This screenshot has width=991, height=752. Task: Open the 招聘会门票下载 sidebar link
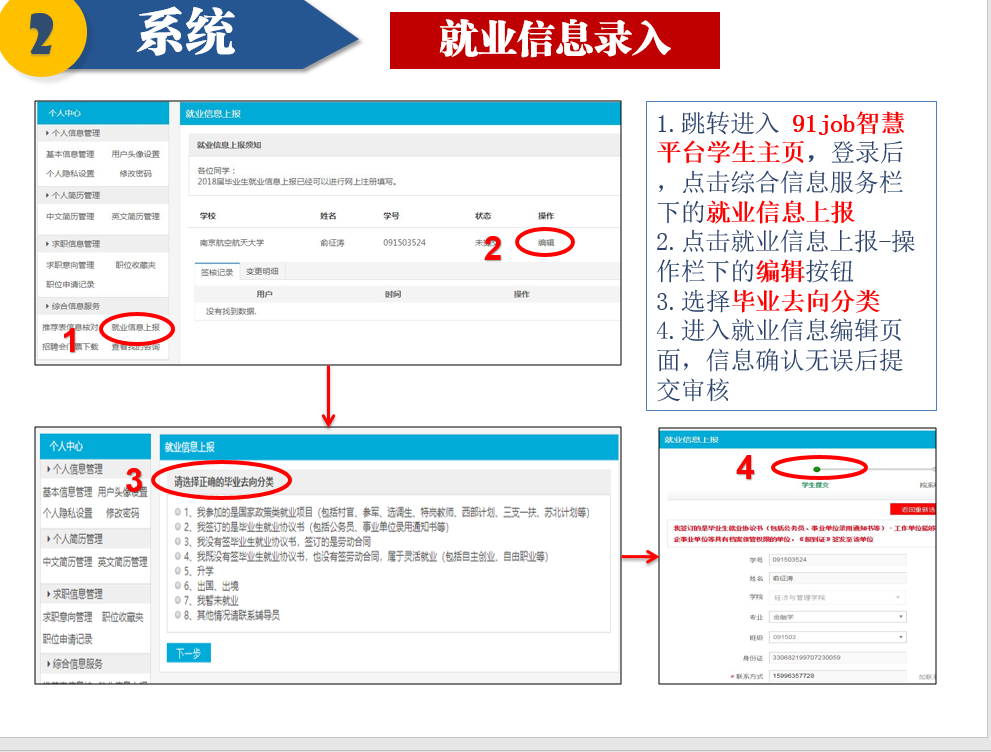pos(70,347)
